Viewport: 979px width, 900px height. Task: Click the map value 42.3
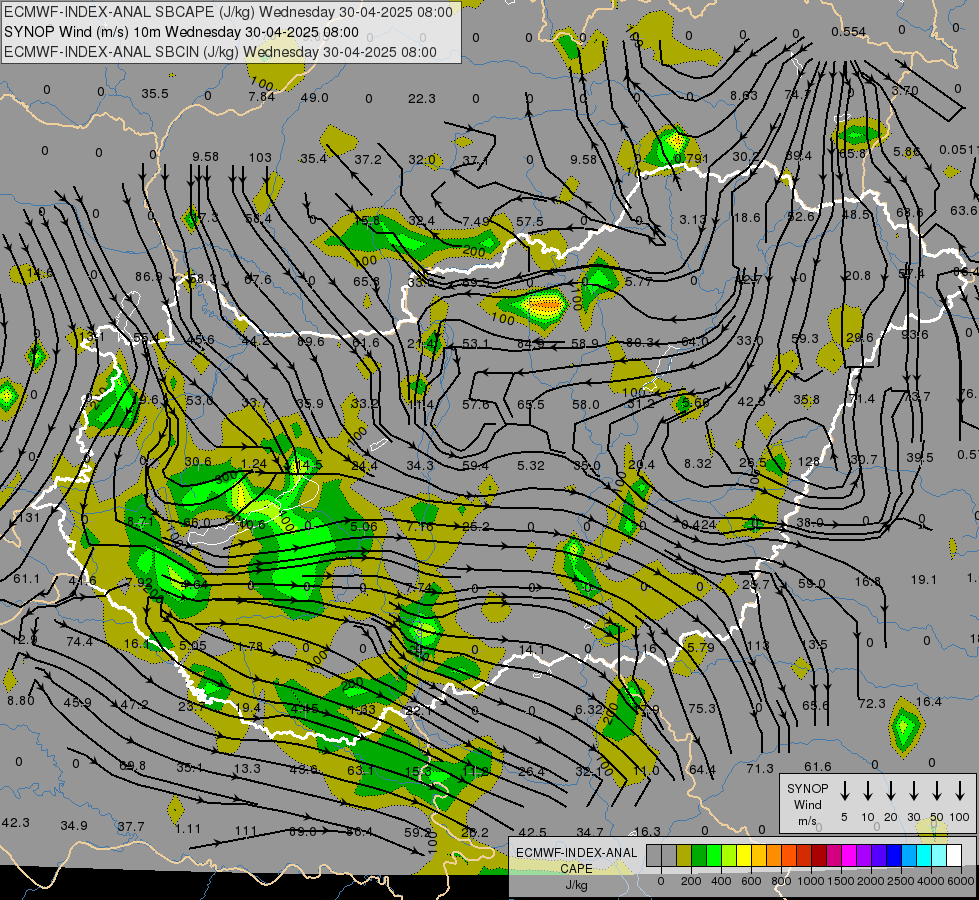tap(15, 823)
